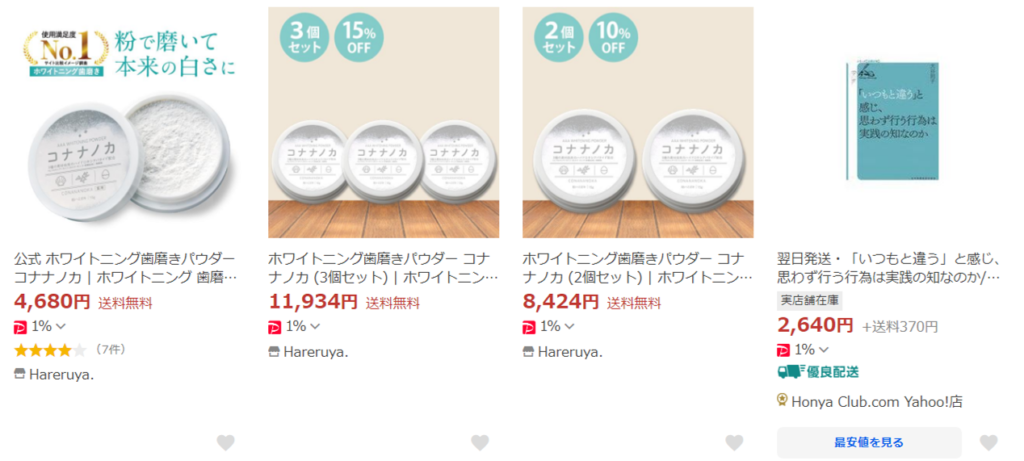Image resolution: width=1024 pixels, height=461 pixels.
Task: Click the store icon beside Hareruya for 8,424円 item
Action: [529, 351]
